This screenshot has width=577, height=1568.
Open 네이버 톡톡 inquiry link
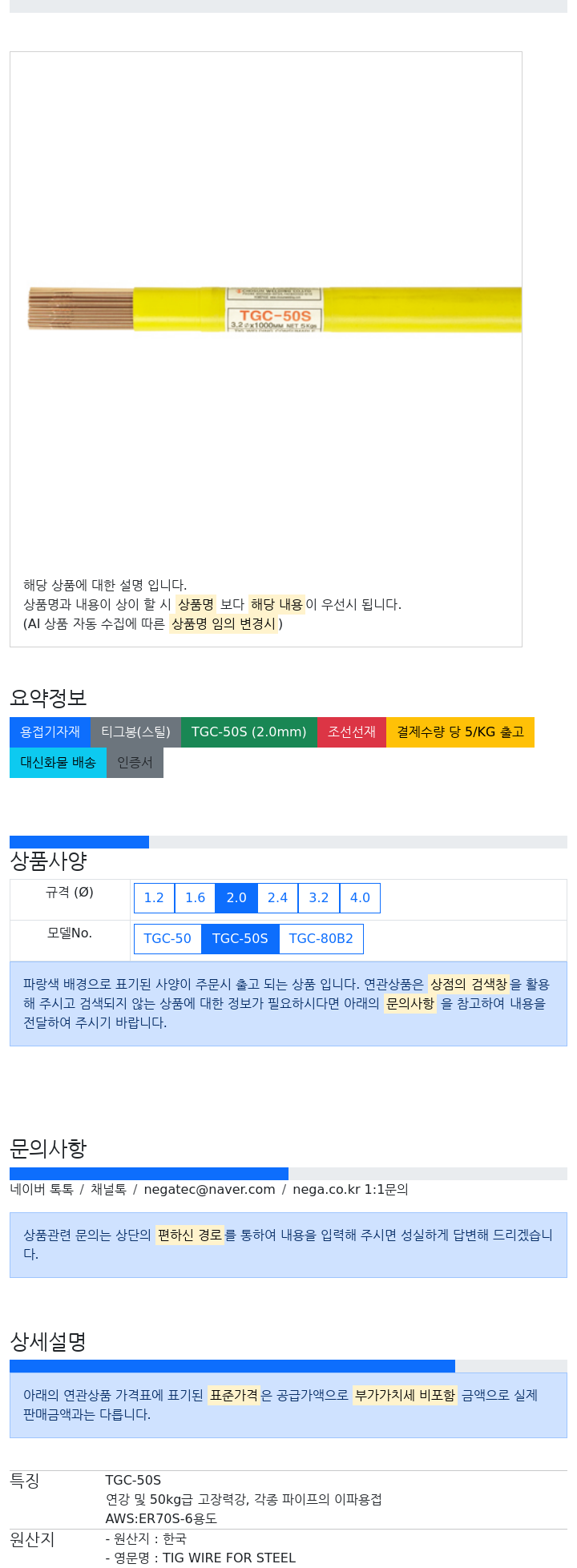(42, 1189)
